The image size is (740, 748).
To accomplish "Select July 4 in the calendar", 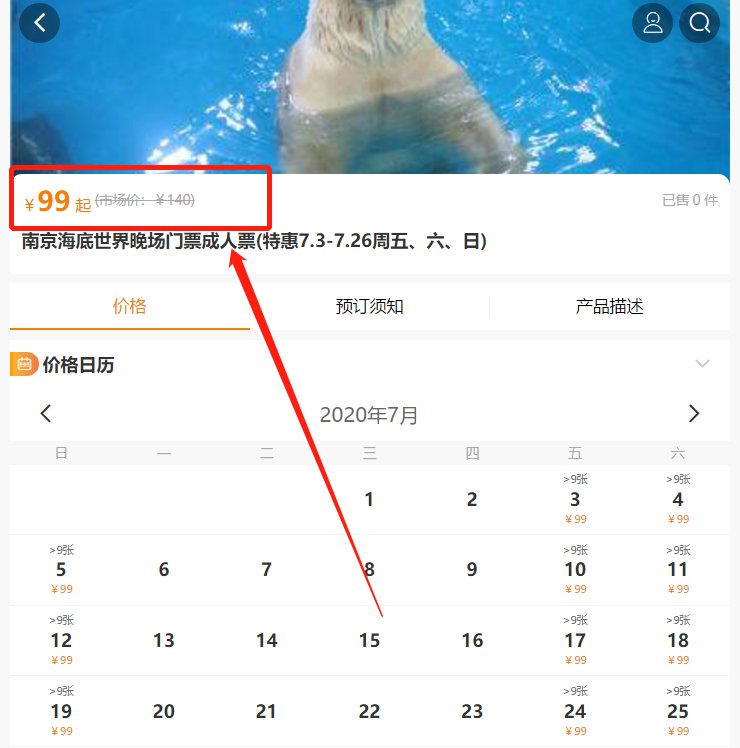I will coord(677,499).
